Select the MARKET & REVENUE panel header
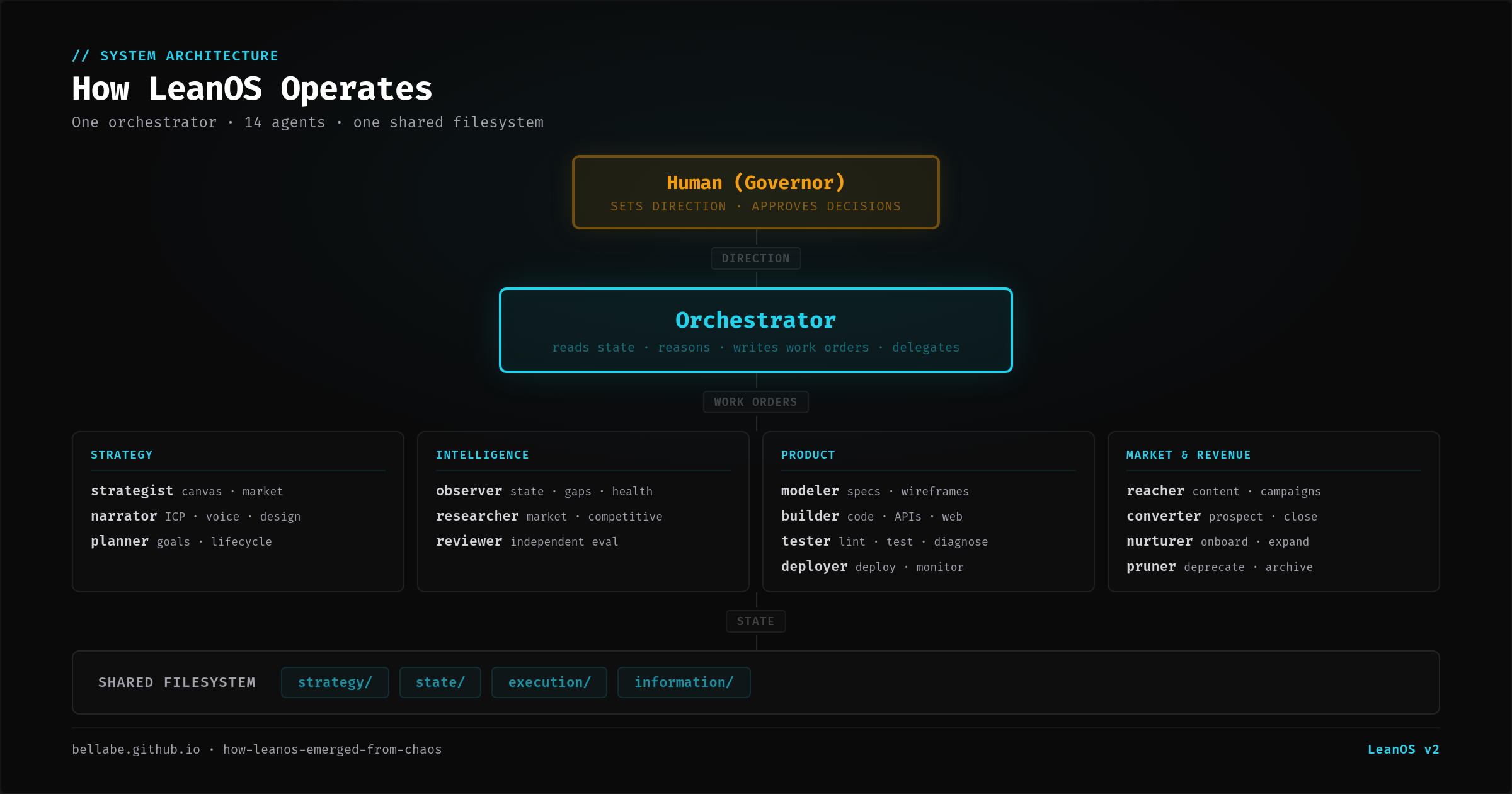This screenshot has width=1512, height=794. click(x=1188, y=454)
